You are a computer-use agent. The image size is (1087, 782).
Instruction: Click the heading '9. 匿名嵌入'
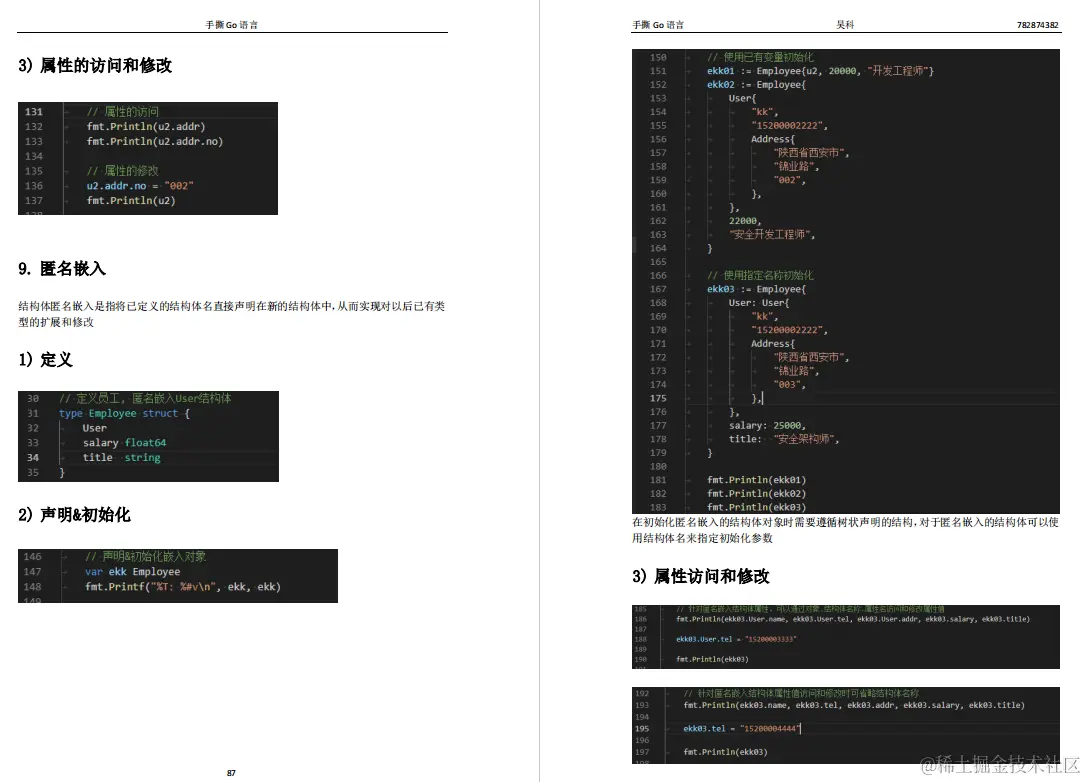coord(62,269)
